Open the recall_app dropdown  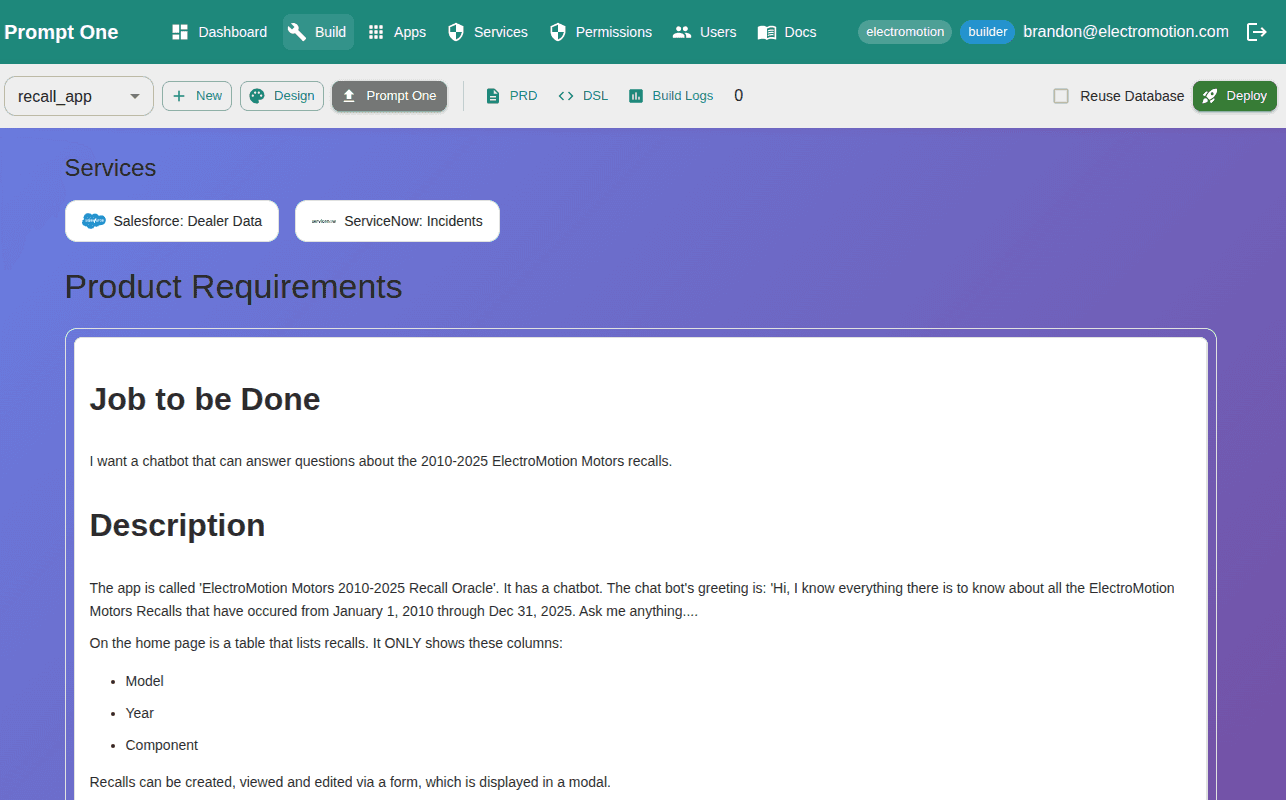click(x=78, y=96)
